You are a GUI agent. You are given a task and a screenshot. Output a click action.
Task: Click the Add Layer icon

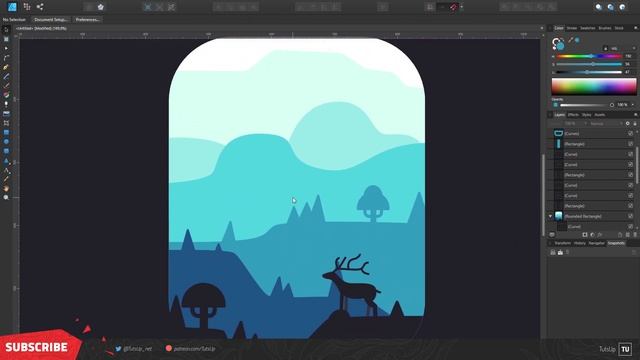(620, 235)
